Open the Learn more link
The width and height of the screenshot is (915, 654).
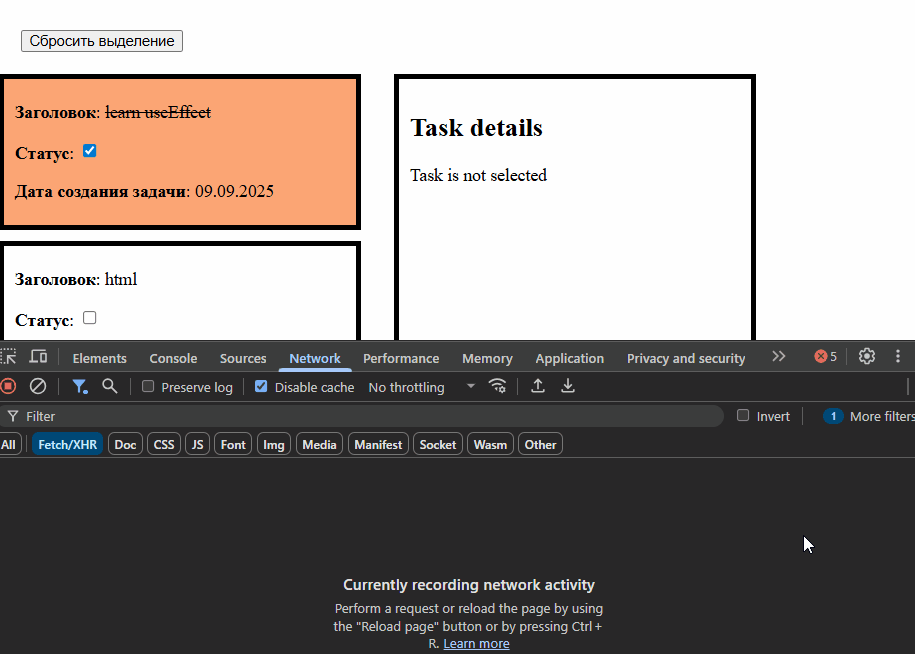tap(476, 643)
